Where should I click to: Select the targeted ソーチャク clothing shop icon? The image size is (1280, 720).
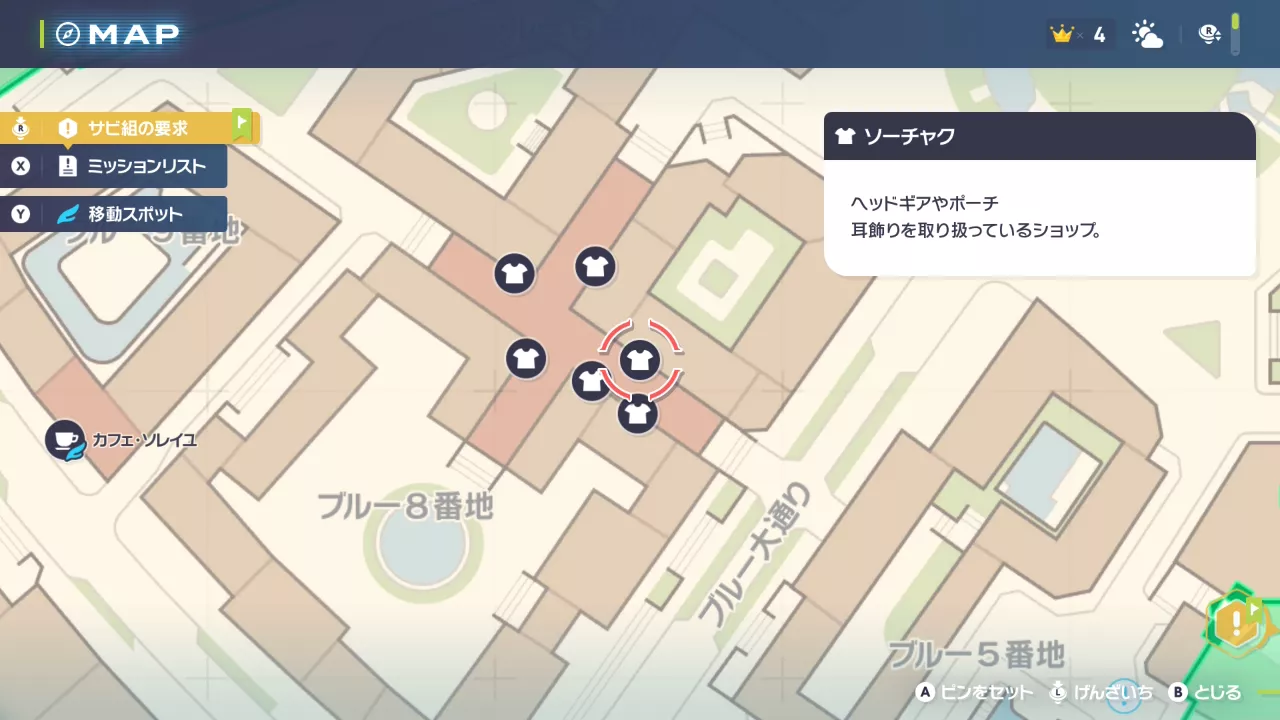640,360
